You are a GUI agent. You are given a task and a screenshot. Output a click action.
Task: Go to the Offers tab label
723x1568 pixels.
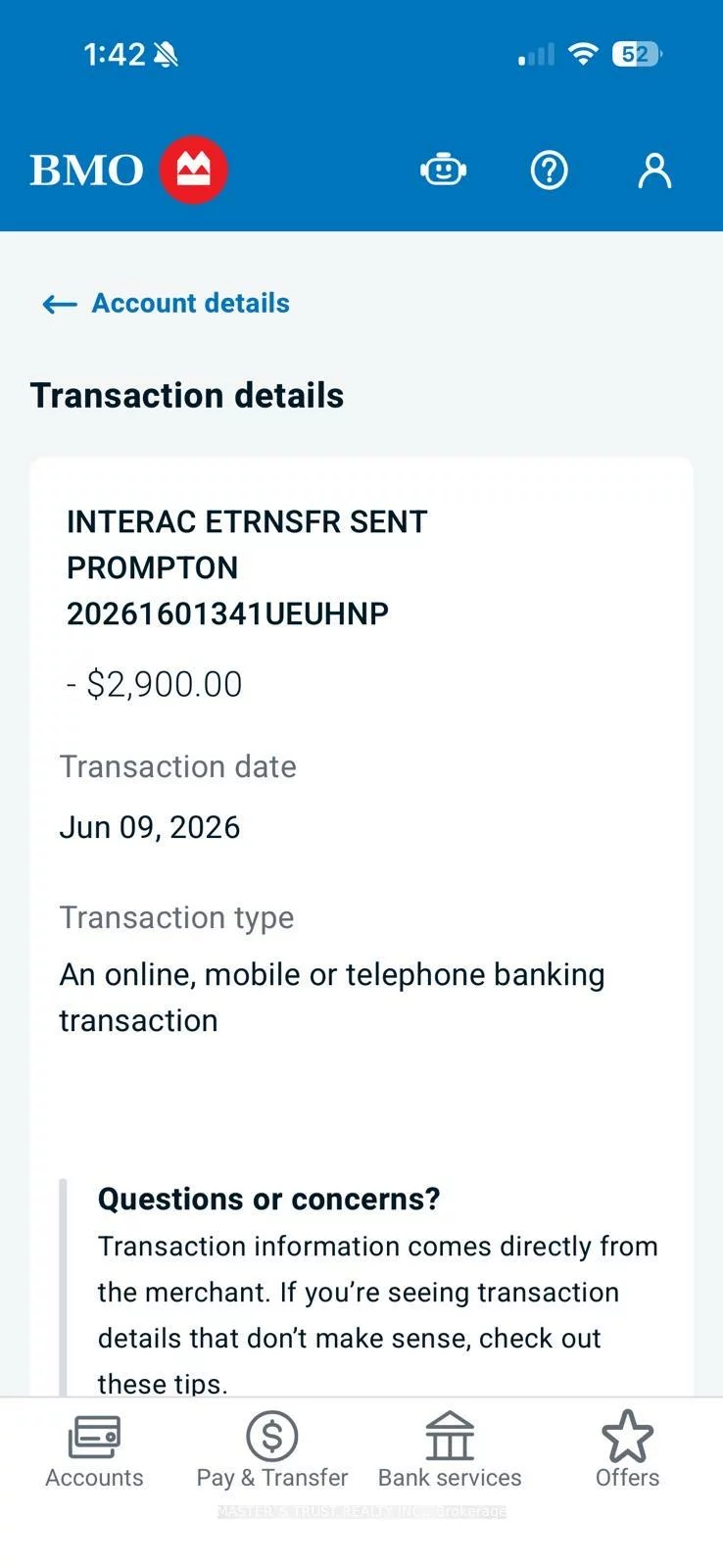pyautogui.click(x=627, y=1478)
